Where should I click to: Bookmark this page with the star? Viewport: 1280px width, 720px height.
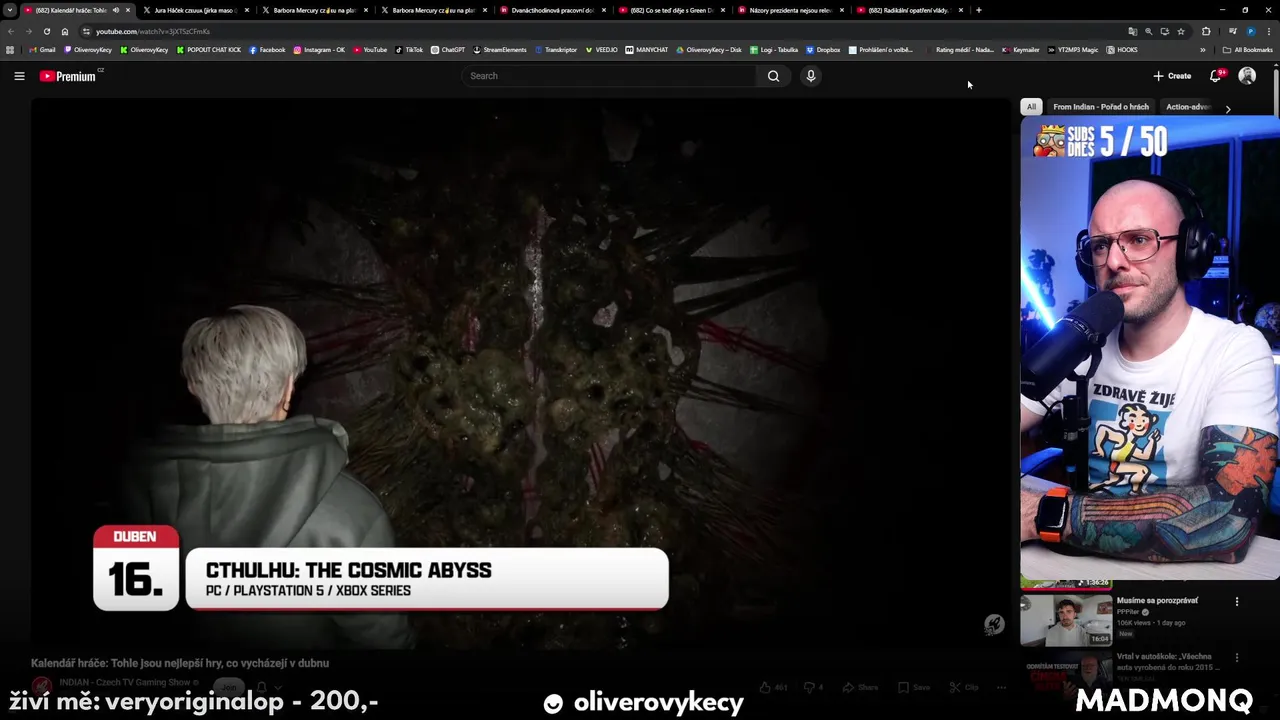coord(1181,31)
